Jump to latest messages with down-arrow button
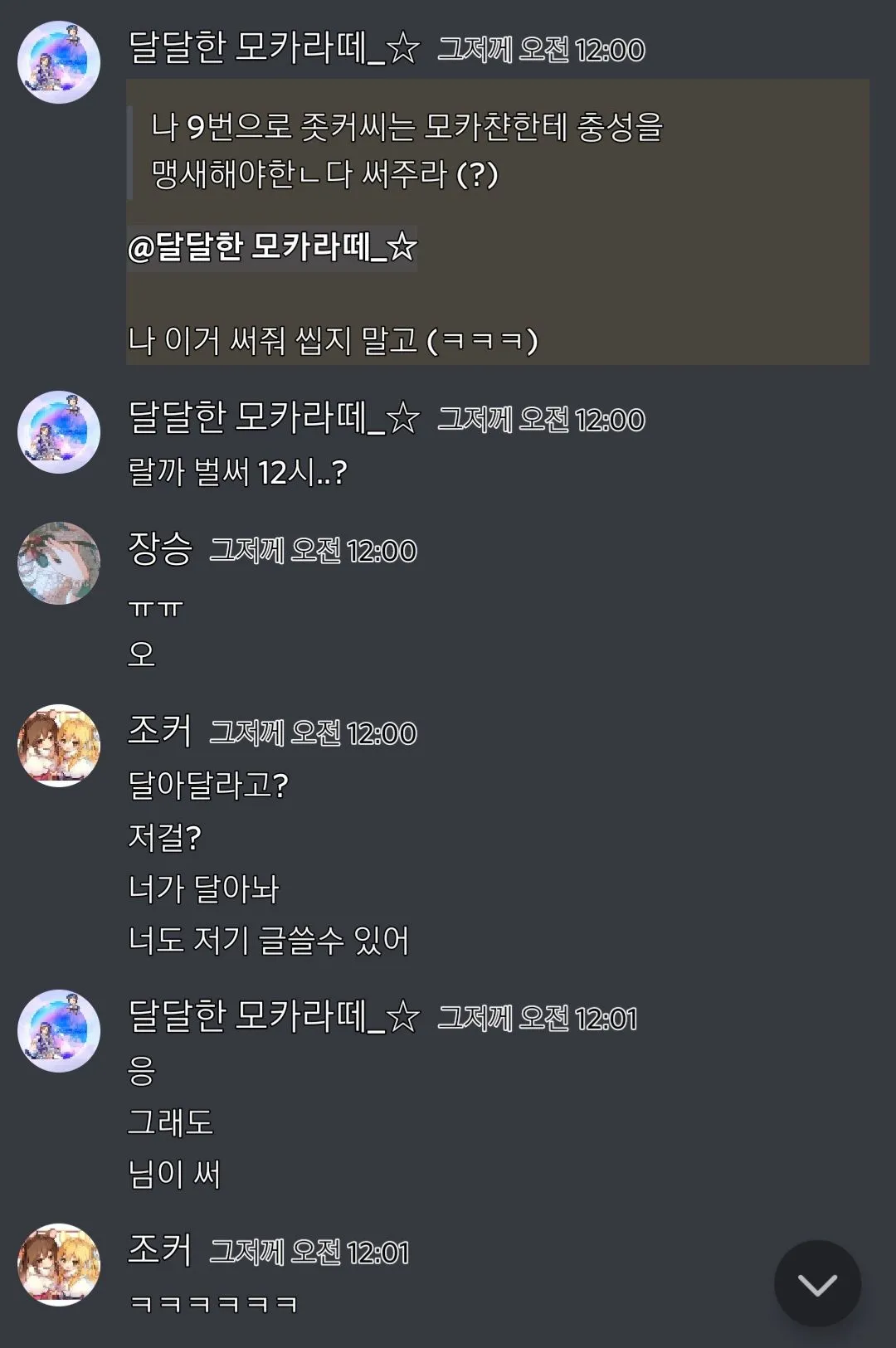Screen dimensions: 896x1348 click(817, 1283)
